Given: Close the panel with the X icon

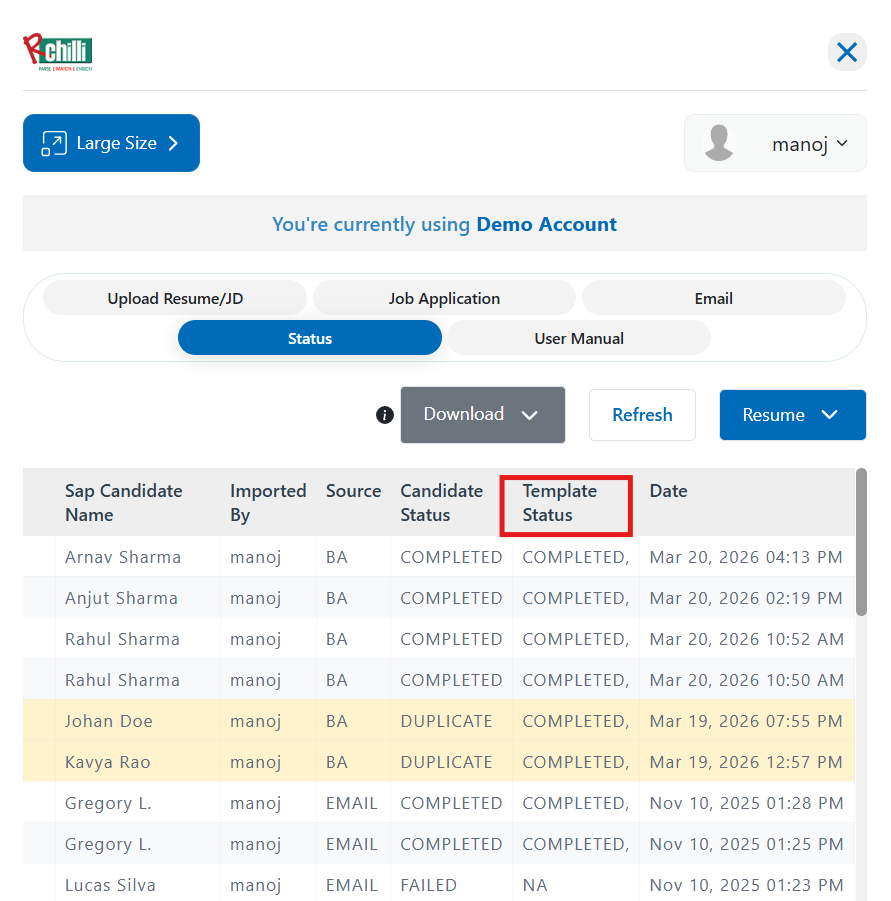Looking at the screenshot, I should pyautogui.click(x=846, y=52).
